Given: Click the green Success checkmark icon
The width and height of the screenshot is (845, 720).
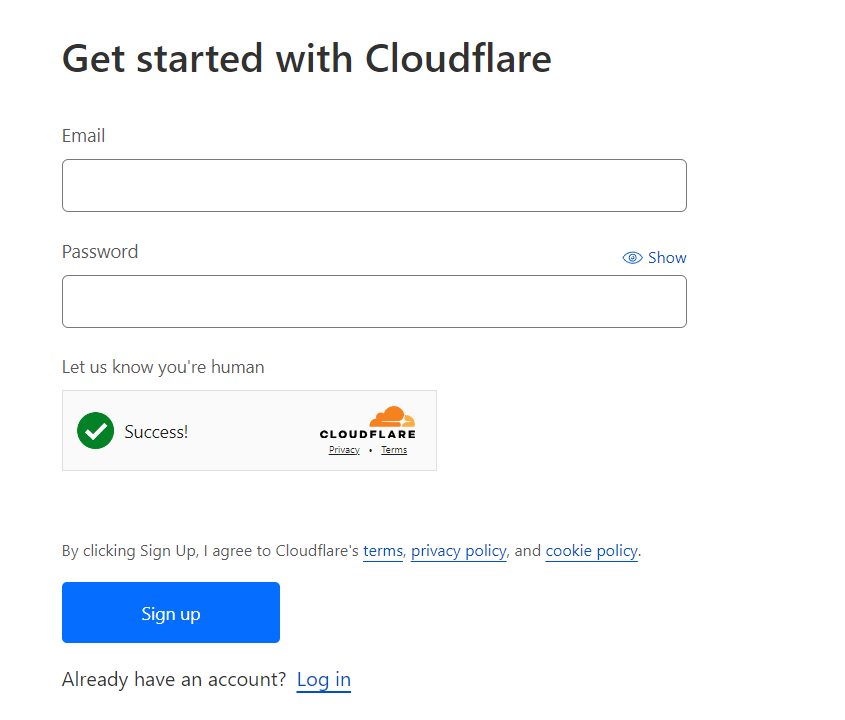Looking at the screenshot, I should pyautogui.click(x=95, y=431).
